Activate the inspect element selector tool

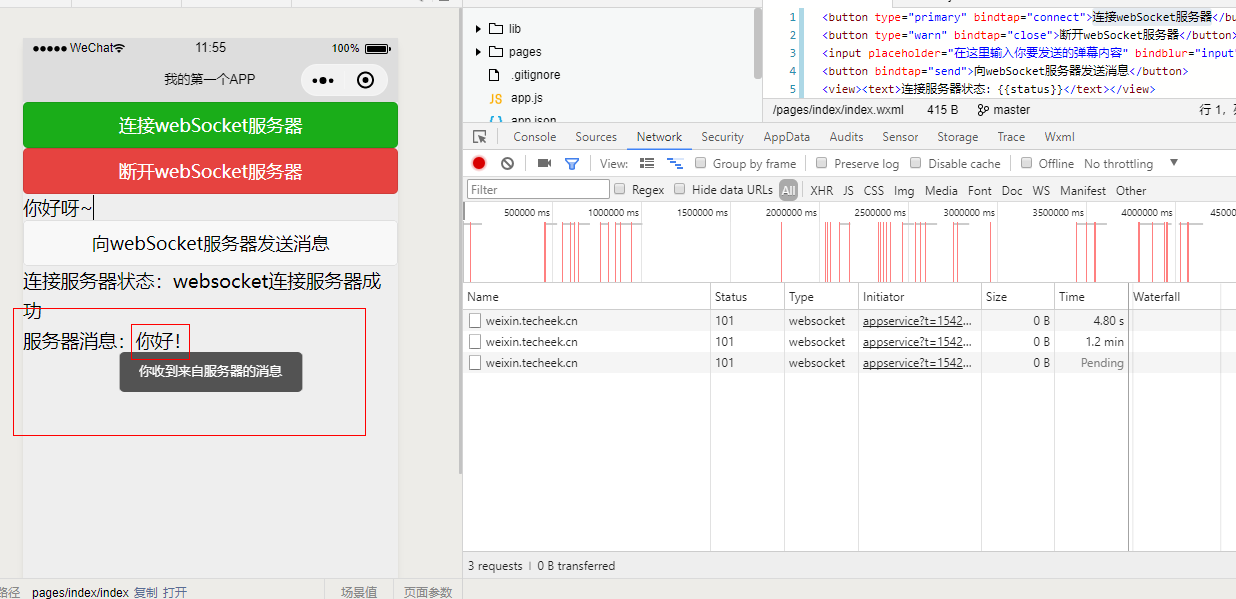[480, 137]
